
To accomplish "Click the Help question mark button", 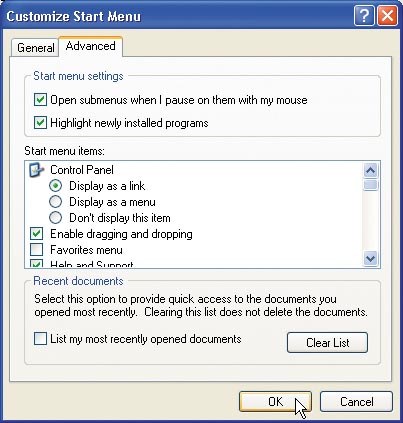I will 364,16.
